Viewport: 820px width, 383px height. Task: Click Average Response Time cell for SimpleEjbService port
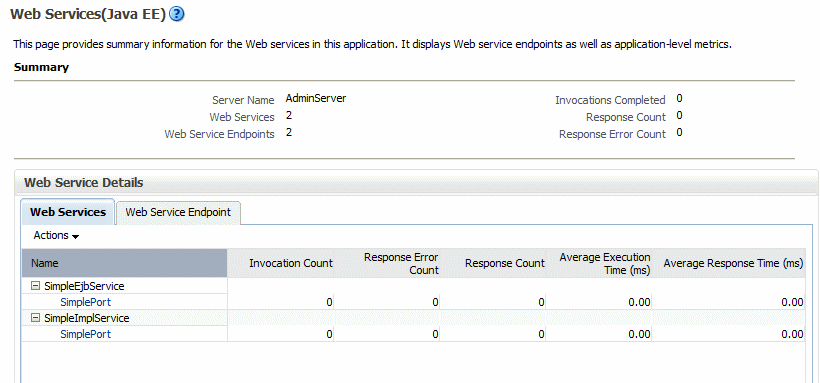pyautogui.click(x=792, y=302)
